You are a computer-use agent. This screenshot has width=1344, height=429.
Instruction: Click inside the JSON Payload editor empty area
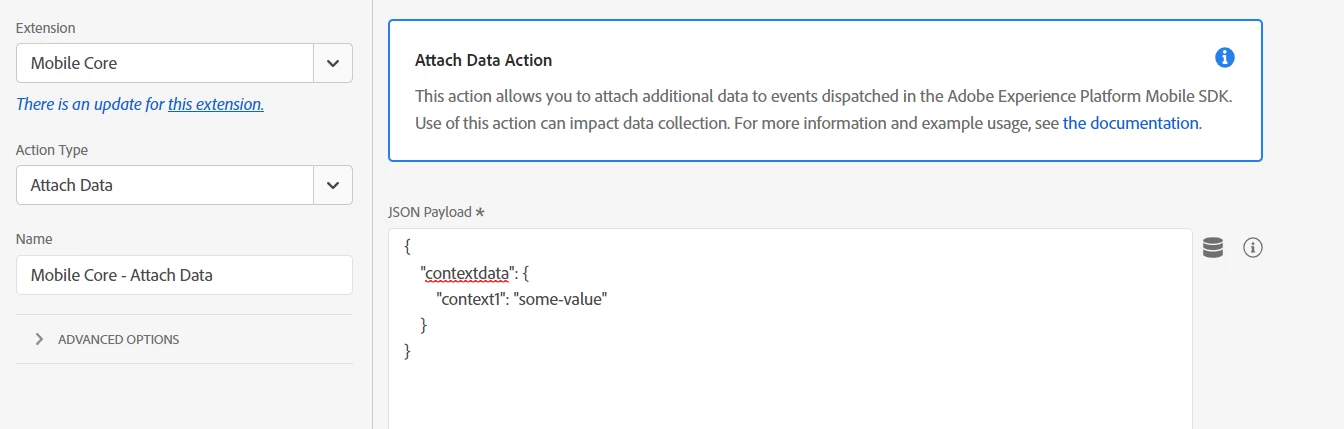pyautogui.click(x=790, y=395)
